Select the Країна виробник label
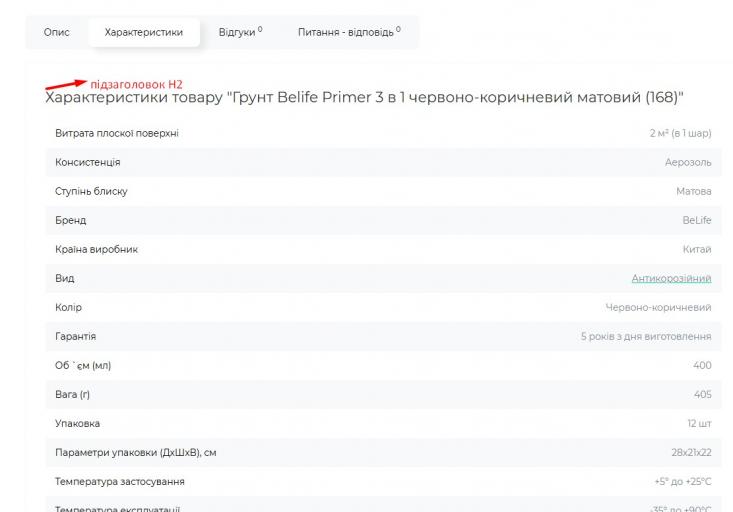The image size is (733, 512). pos(96,249)
